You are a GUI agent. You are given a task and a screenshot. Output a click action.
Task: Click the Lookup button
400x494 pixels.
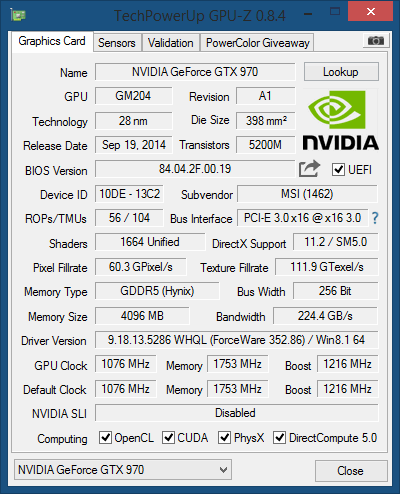pyautogui.click(x=341, y=72)
